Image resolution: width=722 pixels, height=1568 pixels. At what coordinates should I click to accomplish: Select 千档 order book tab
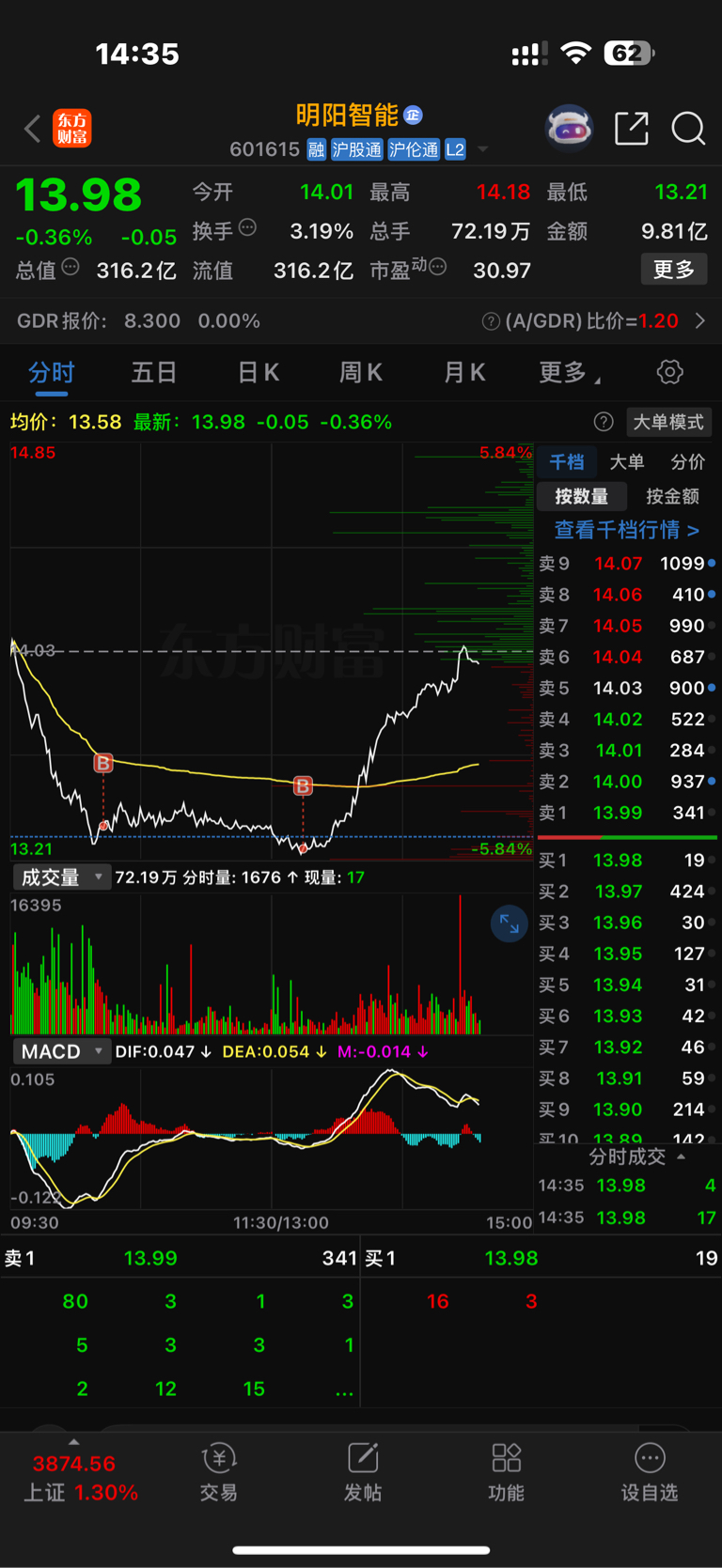coord(567,461)
